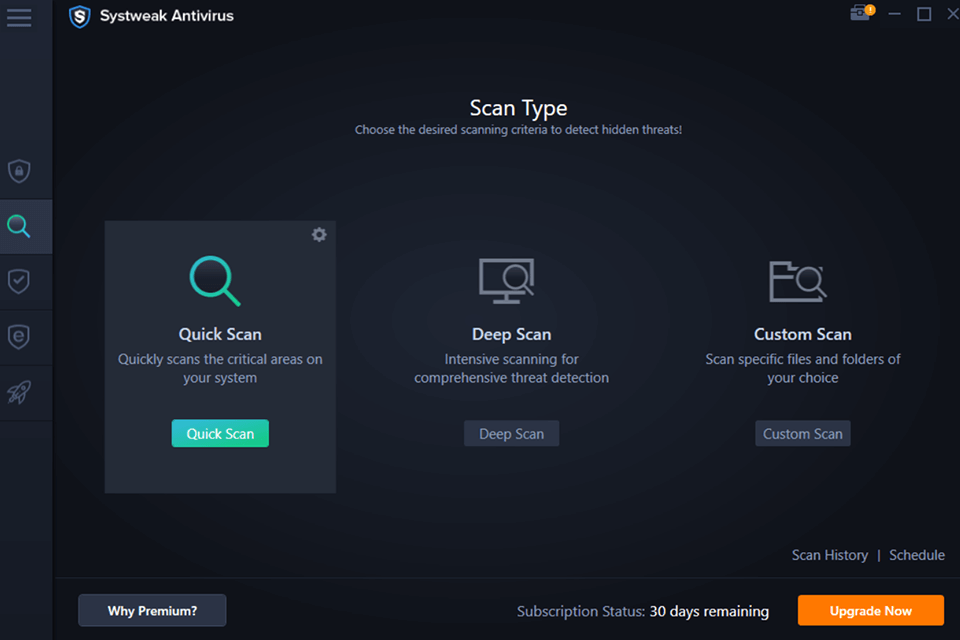This screenshot has height=640, width=960.
Task: Minimize the Systweak Antivirus window
Action: pyautogui.click(x=894, y=13)
